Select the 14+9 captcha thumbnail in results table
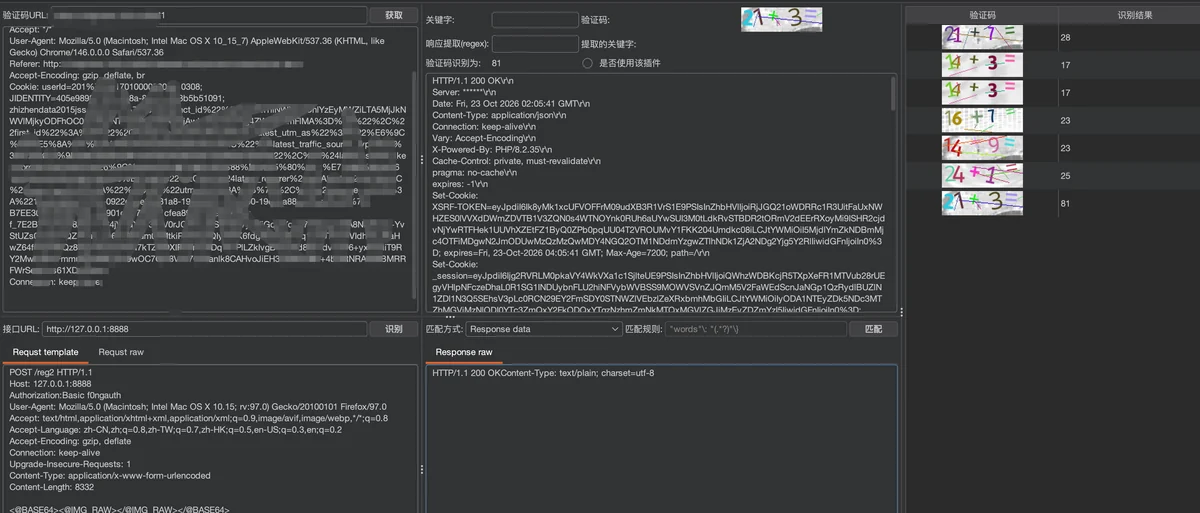This screenshot has height=513, width=1200. [x=982, y=148]
